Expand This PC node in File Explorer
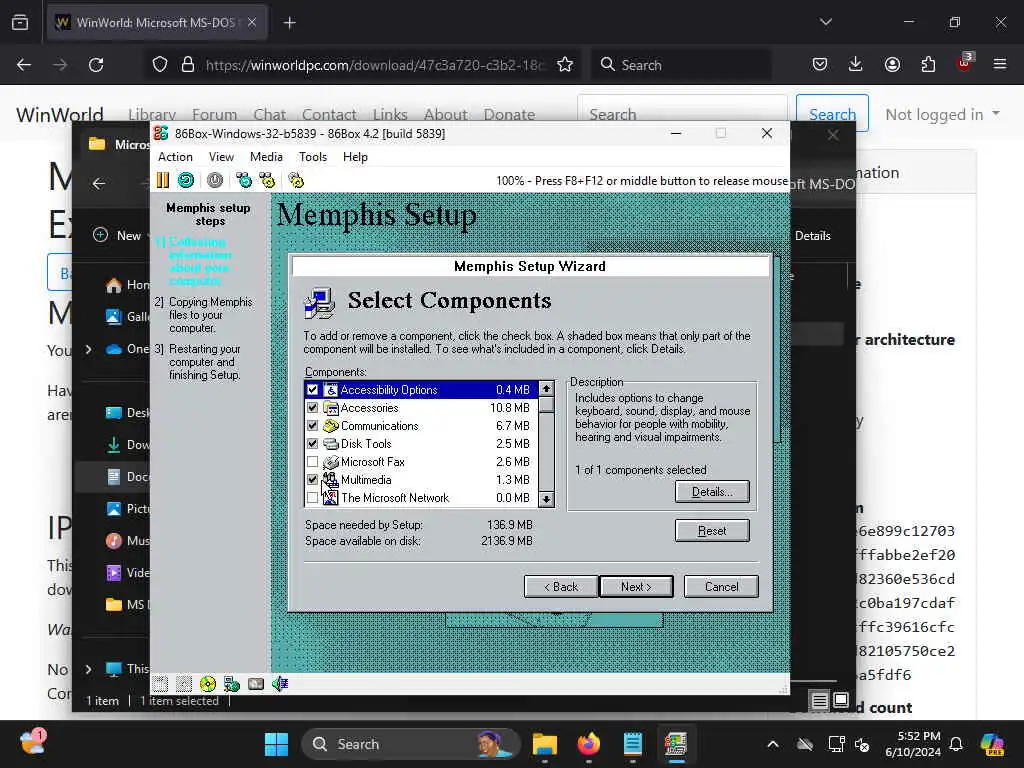The image size is (1024, 768). click(89, 669)
